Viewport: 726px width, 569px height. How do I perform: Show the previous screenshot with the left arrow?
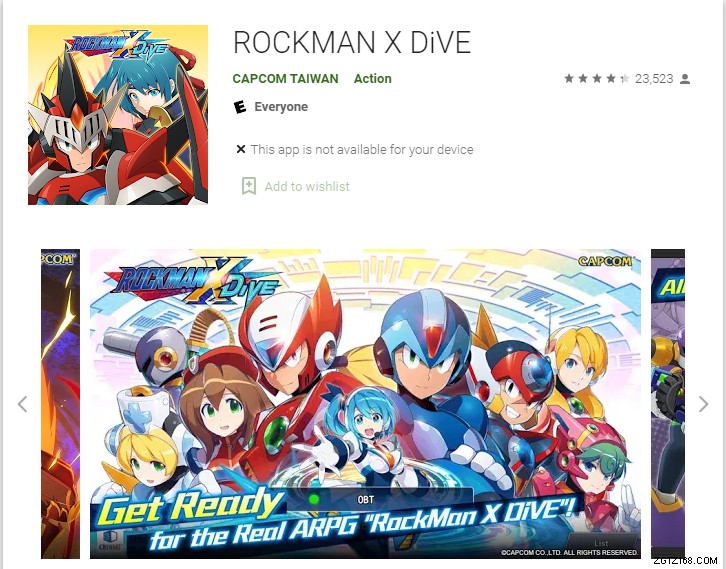point(22,404)
